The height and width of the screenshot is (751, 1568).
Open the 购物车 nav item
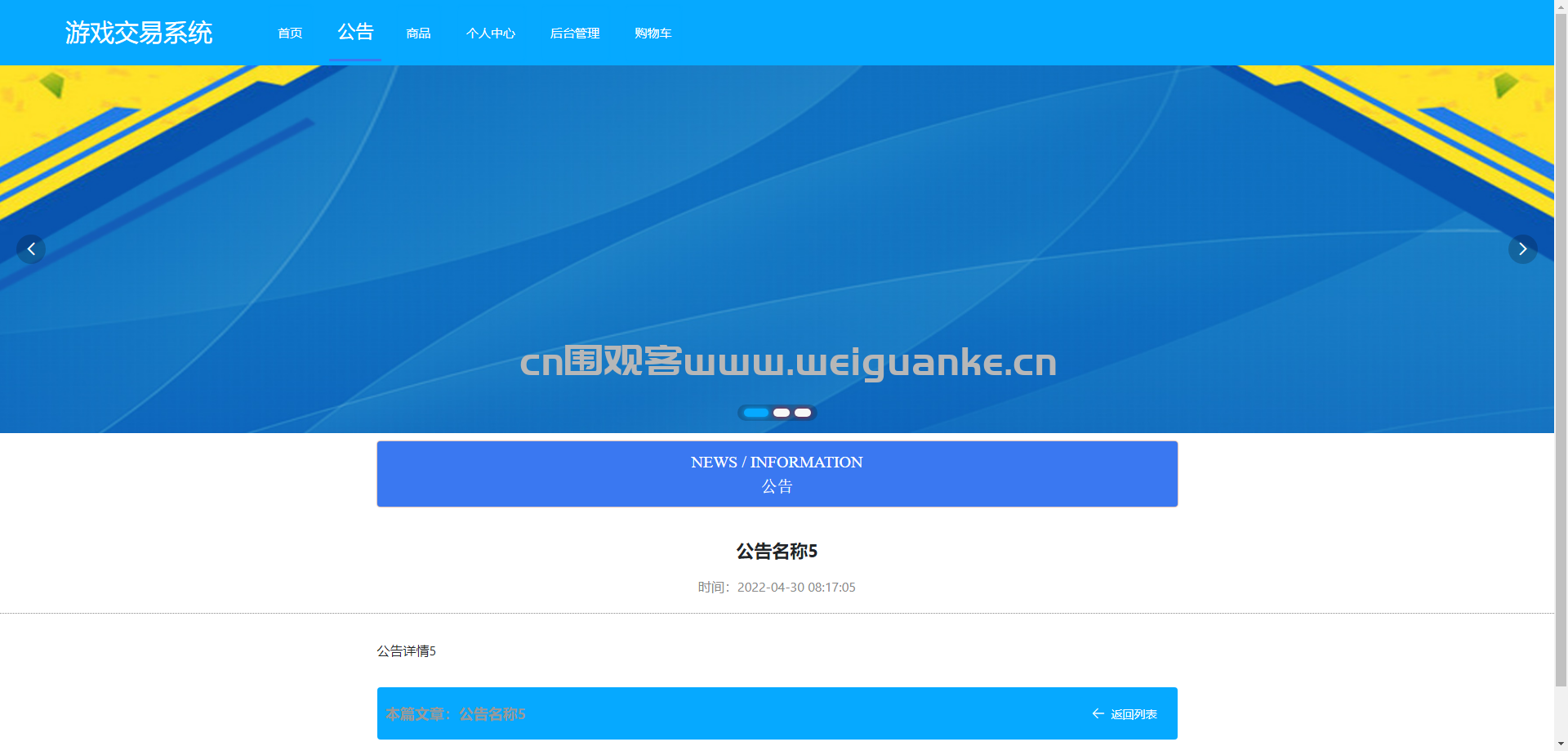point(653,33)
